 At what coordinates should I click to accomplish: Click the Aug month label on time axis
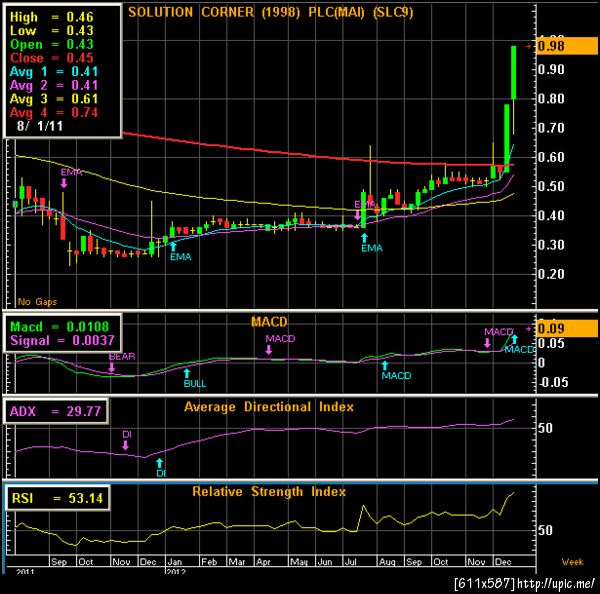387,562
